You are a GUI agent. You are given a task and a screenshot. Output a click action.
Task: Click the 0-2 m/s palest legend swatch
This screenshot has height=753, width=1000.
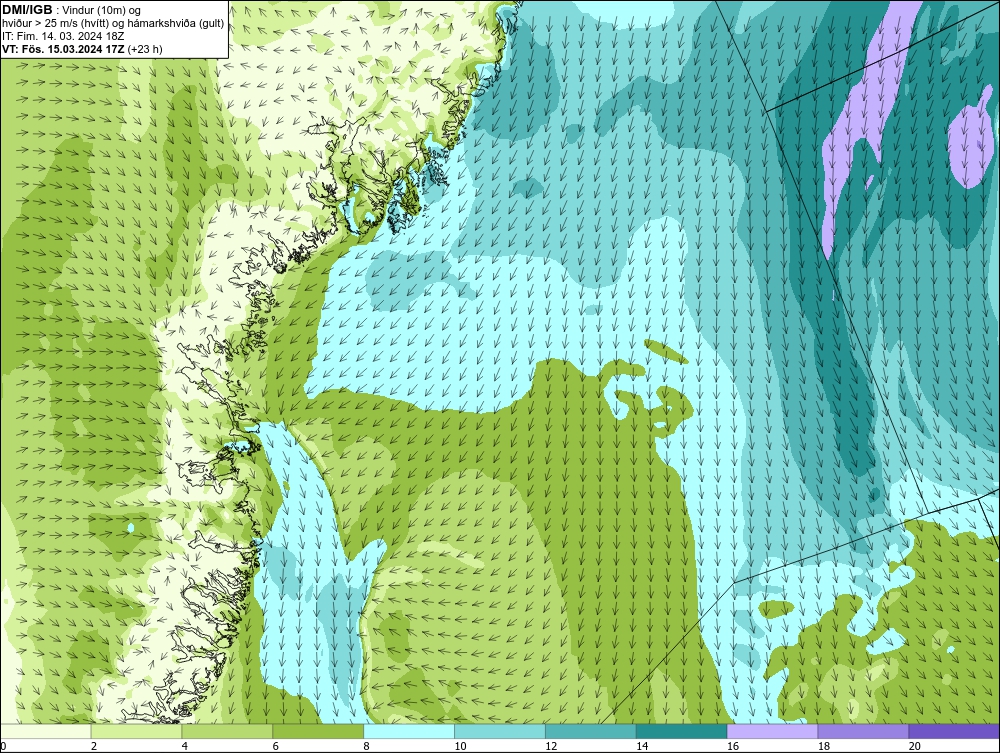(x=46, y=731)
